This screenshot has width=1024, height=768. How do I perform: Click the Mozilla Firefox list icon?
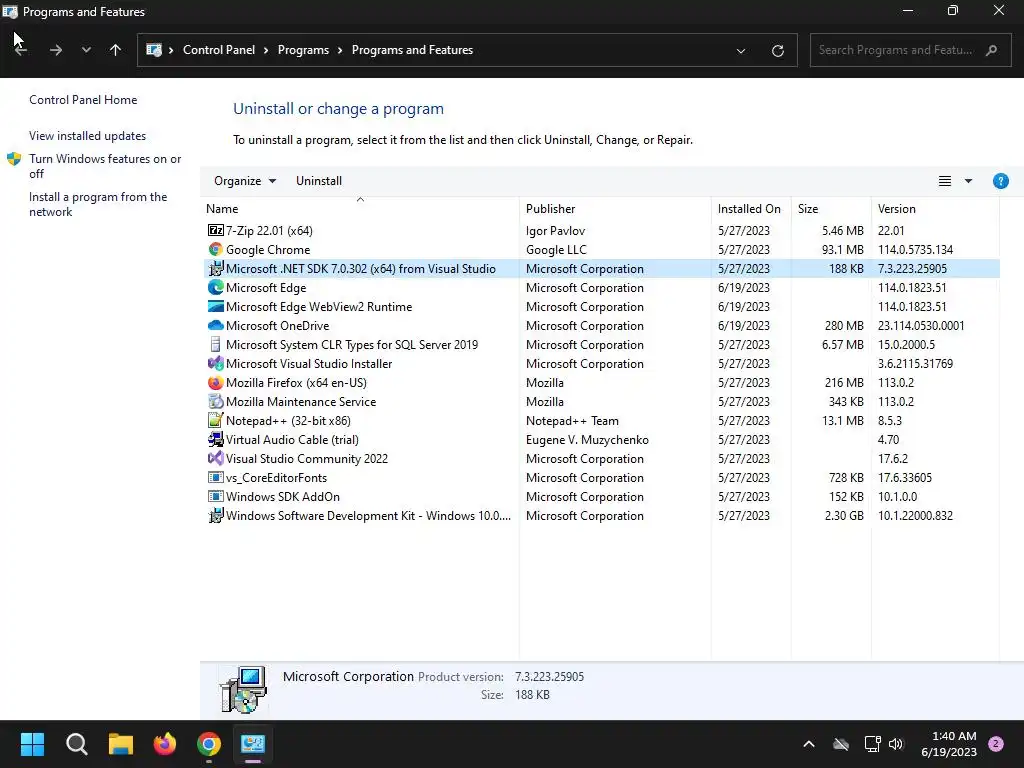click(x=216, y=383)
